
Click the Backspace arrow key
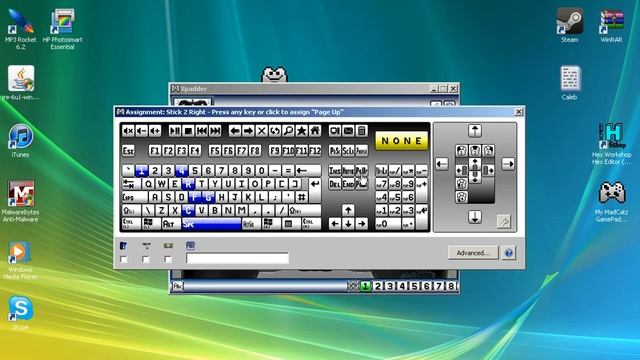[x=309, y=170]
